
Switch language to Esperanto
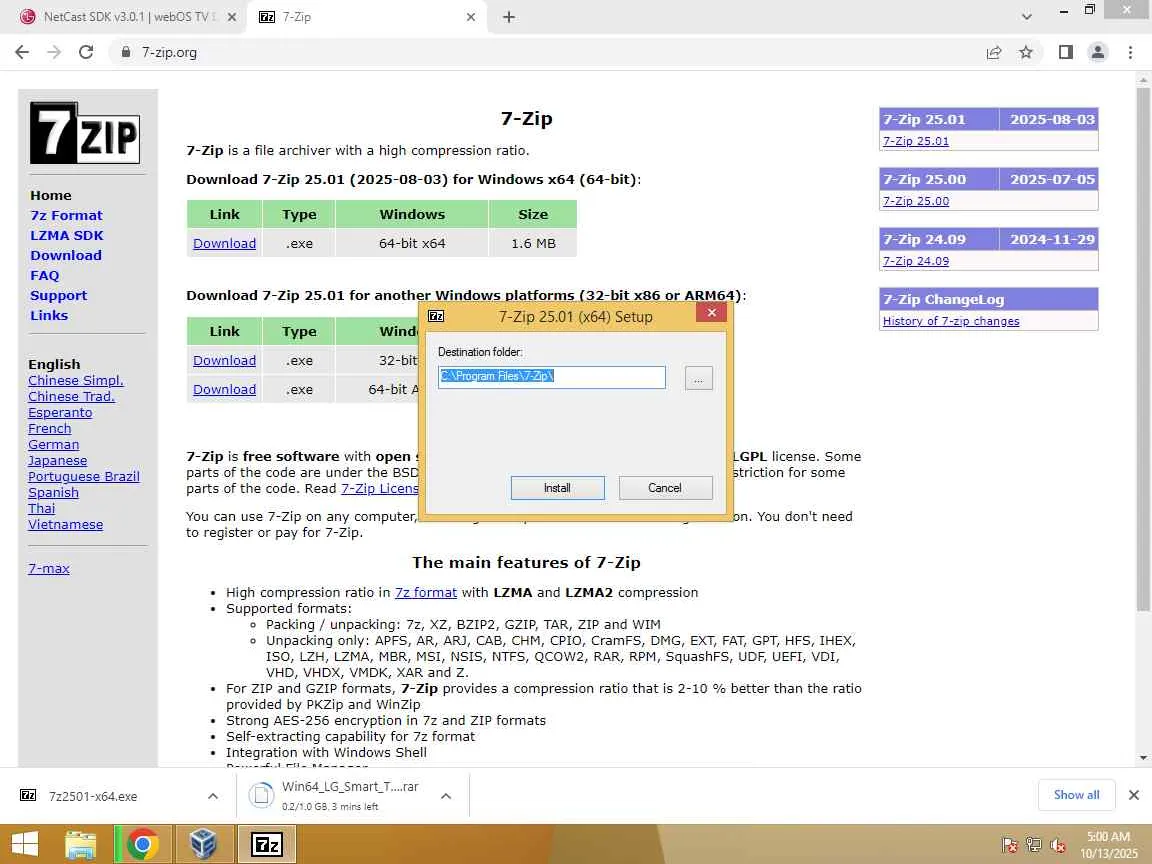point(60,412)
